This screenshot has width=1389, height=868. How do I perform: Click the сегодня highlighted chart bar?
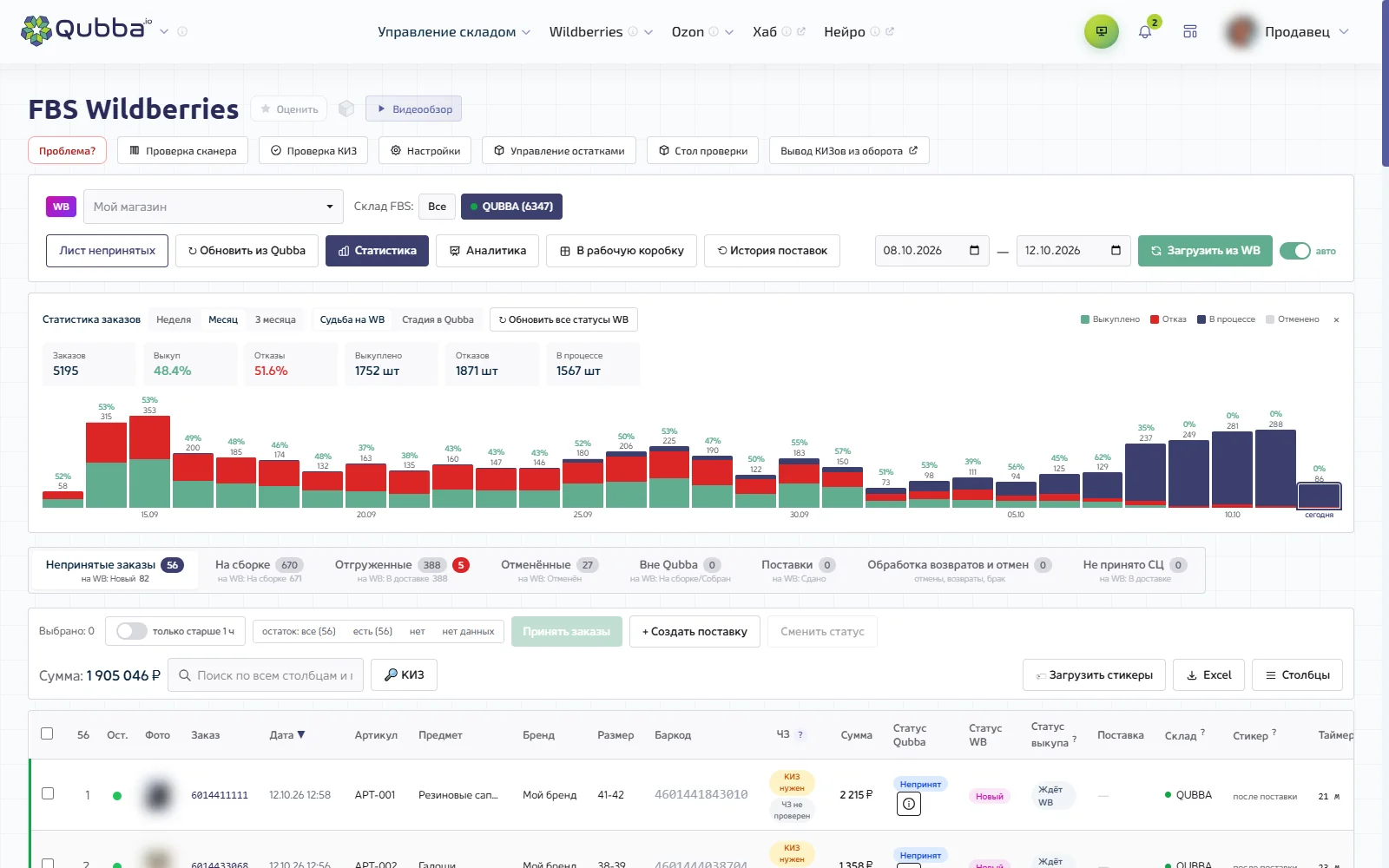(1319, 496)
